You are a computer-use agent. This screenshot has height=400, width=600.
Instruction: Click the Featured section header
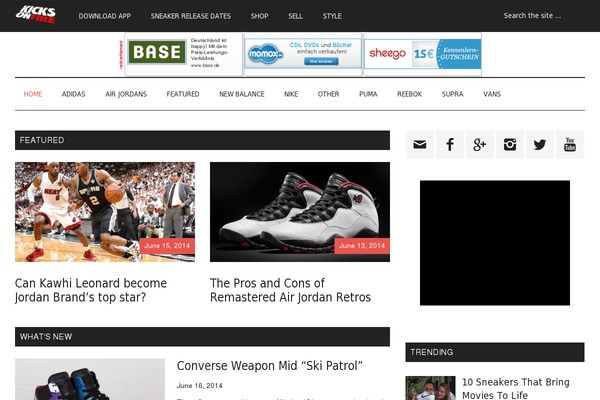pyautogui.click(x=202, y=140)
